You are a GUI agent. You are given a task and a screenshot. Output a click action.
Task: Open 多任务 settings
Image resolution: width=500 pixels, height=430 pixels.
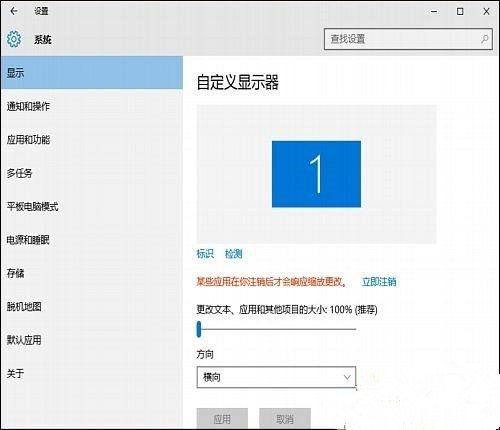(92, 173)
